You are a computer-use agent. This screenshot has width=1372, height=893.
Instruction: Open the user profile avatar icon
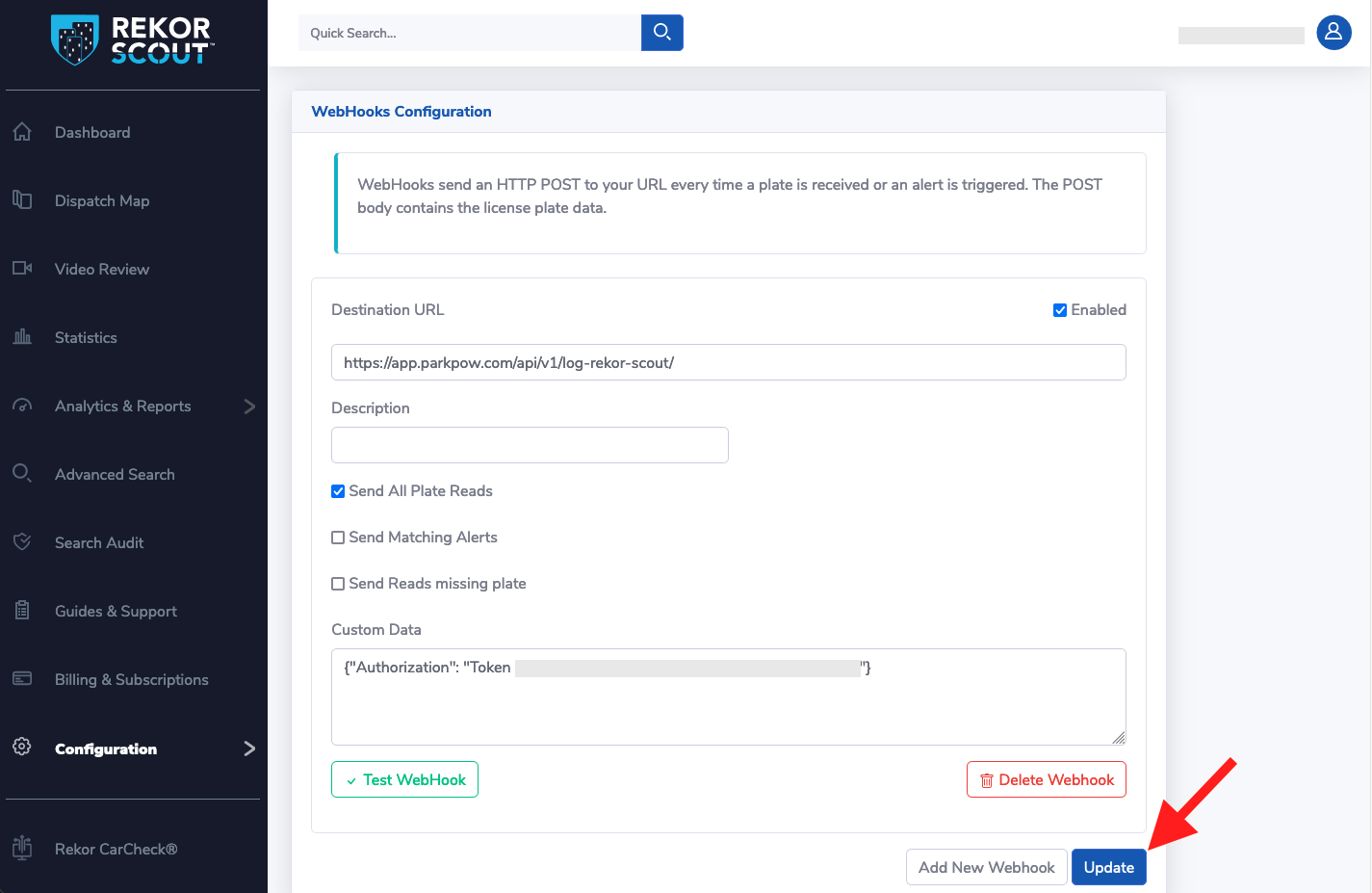pos(1333,33)
